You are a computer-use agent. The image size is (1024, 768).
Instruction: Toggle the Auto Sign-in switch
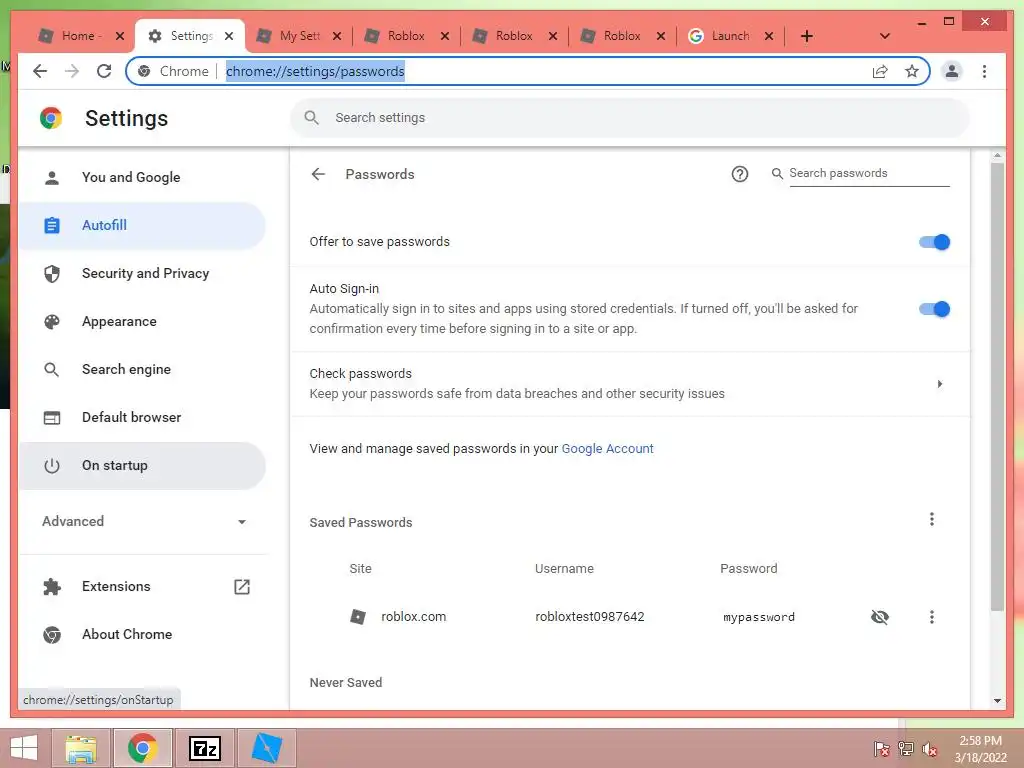tap(934, 309)
